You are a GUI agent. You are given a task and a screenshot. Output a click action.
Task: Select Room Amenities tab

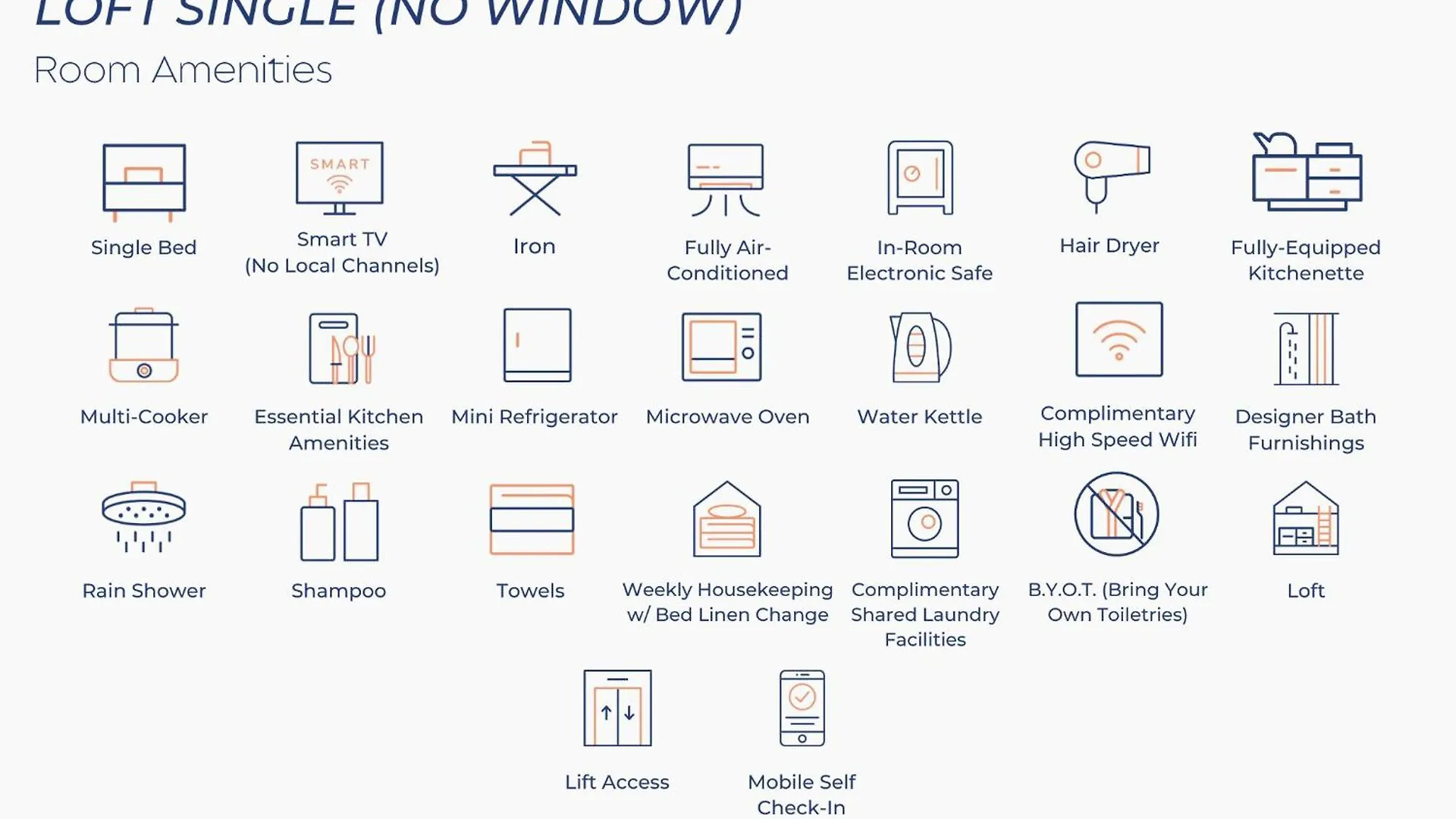tap(181, 68)
